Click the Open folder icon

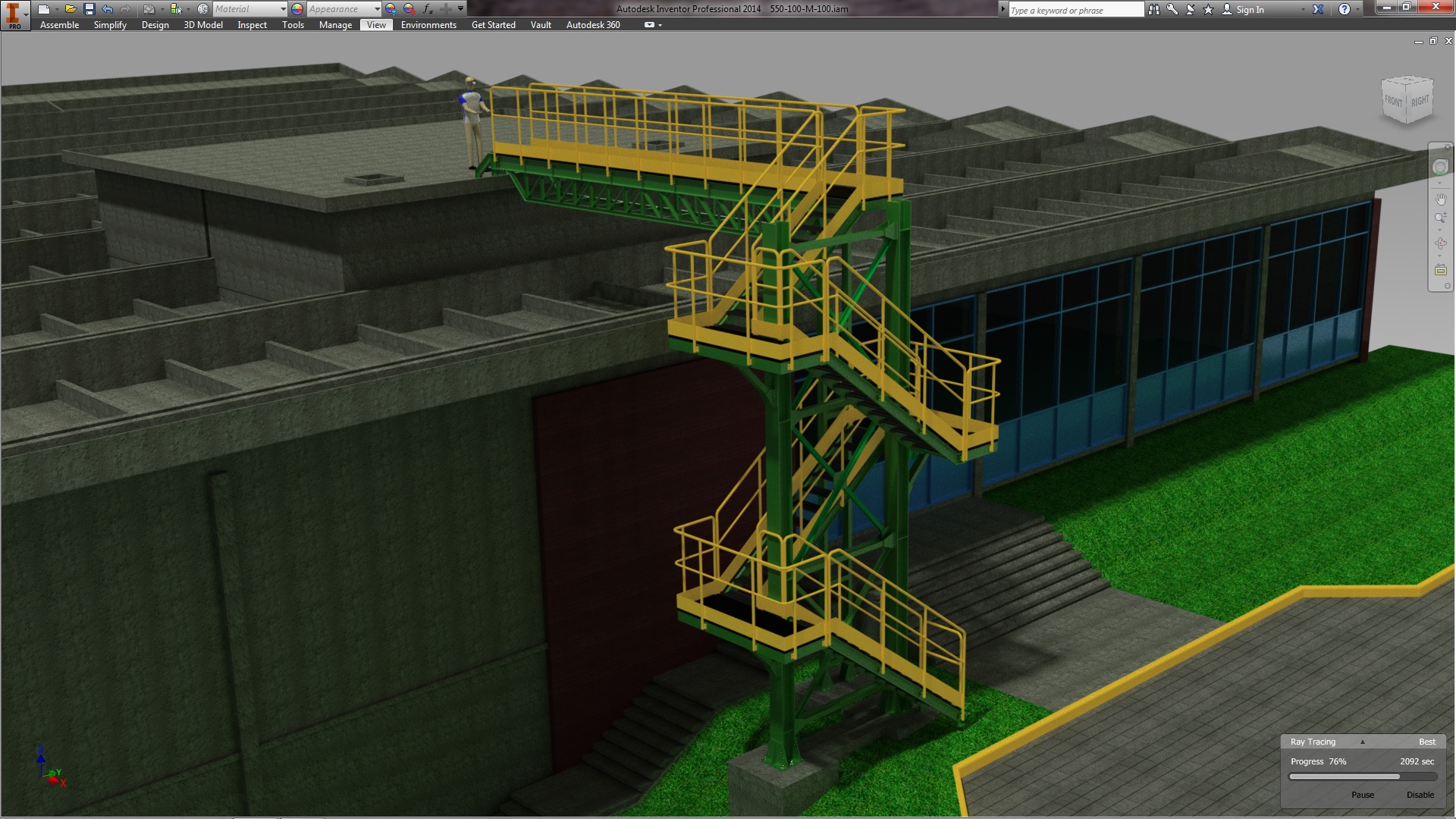(71, 9)
